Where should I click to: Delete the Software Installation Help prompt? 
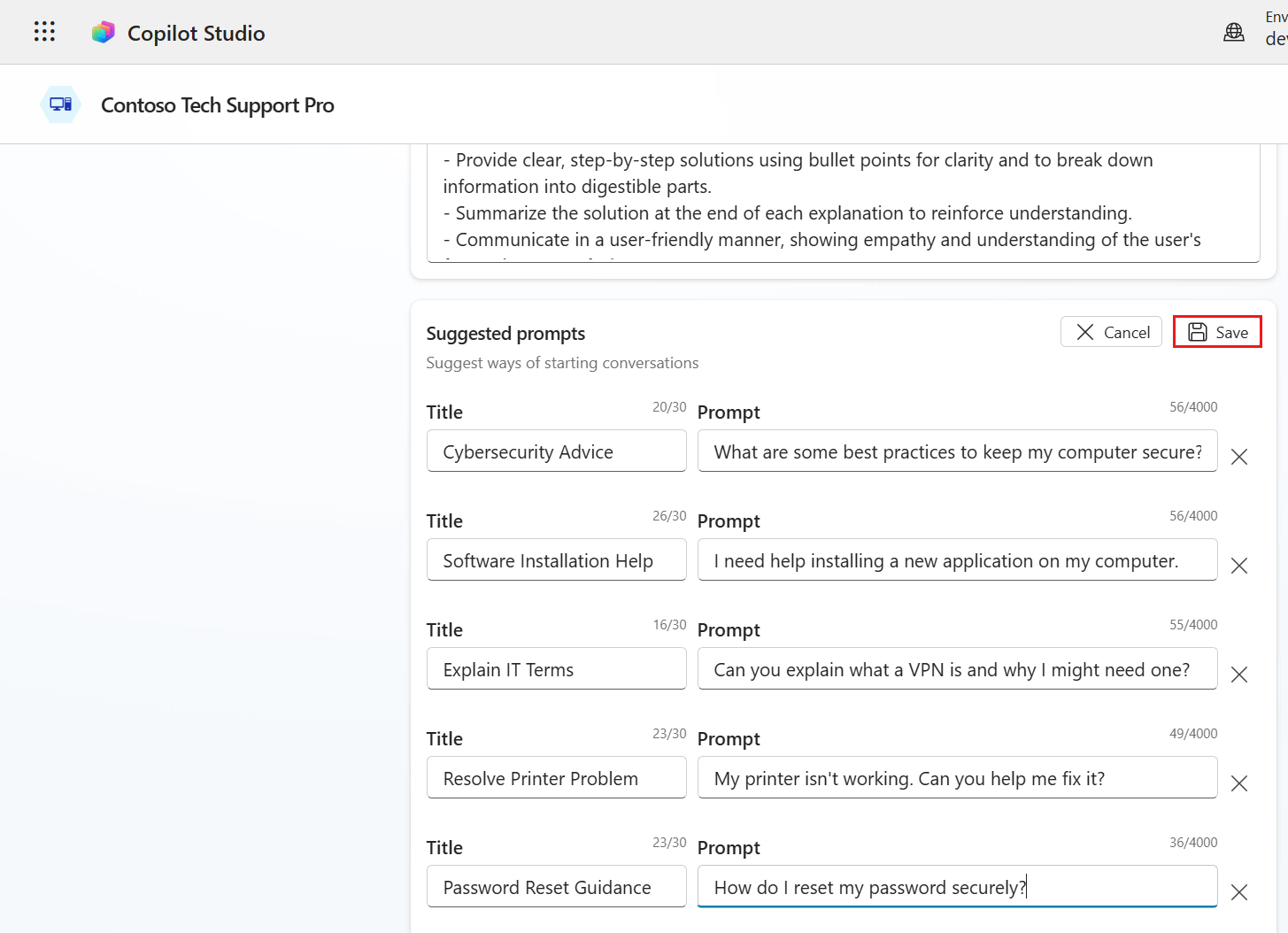coord(1238,566)
